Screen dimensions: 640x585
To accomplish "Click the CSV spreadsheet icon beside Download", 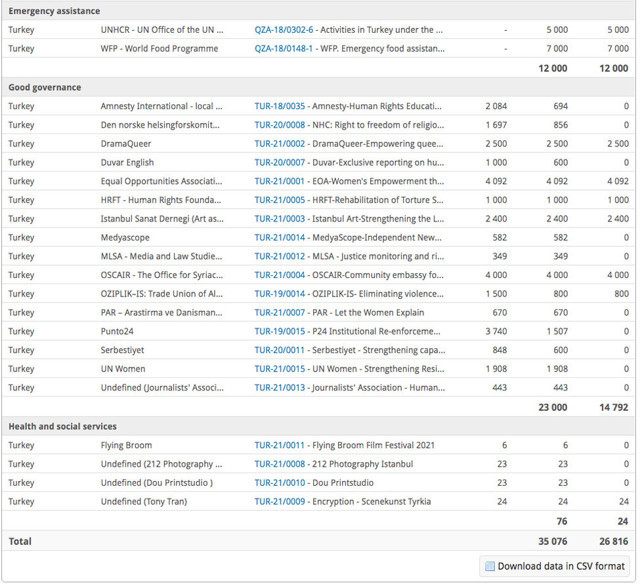I will click(489, 566).
